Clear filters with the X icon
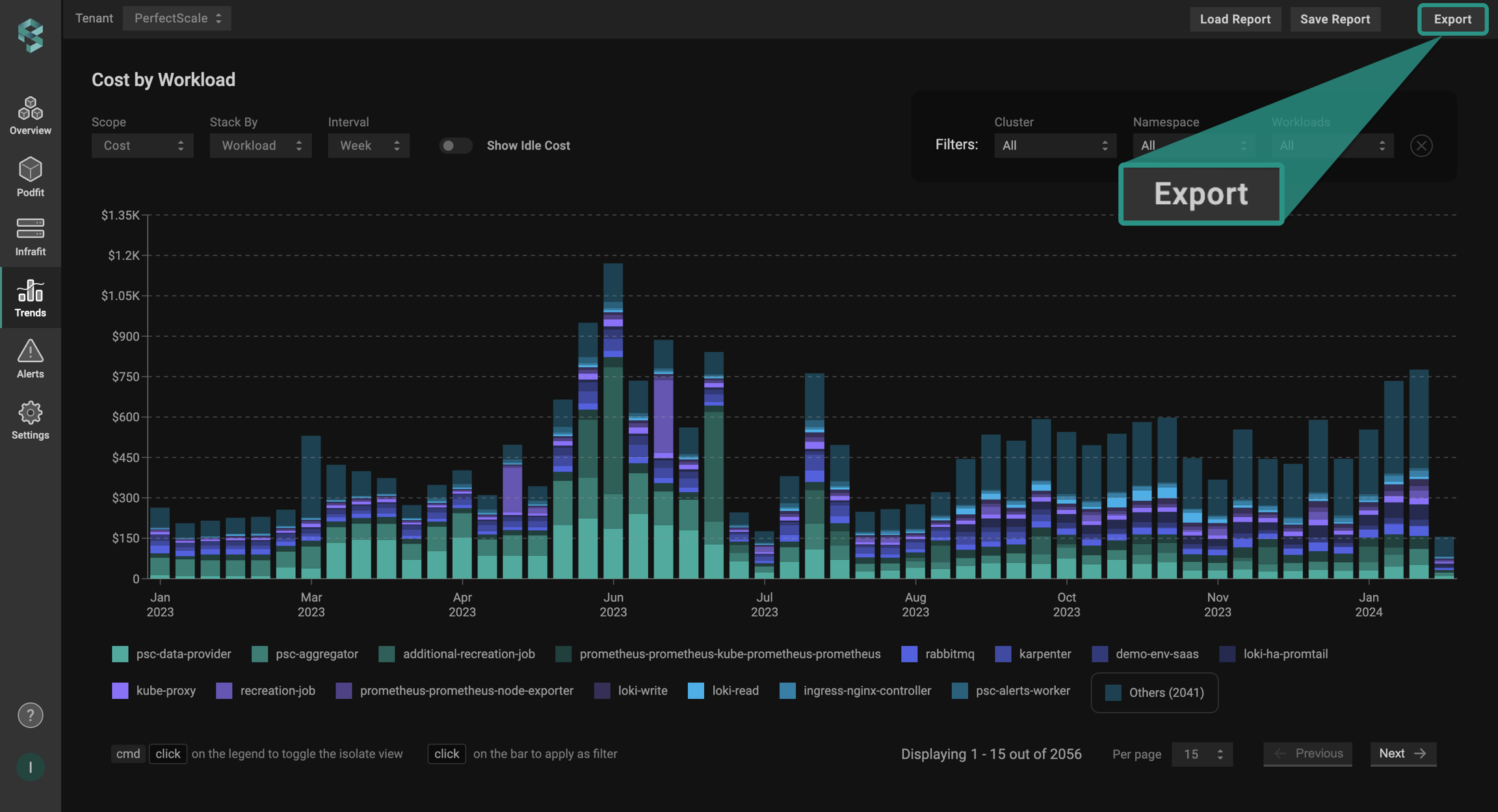 1421,146
